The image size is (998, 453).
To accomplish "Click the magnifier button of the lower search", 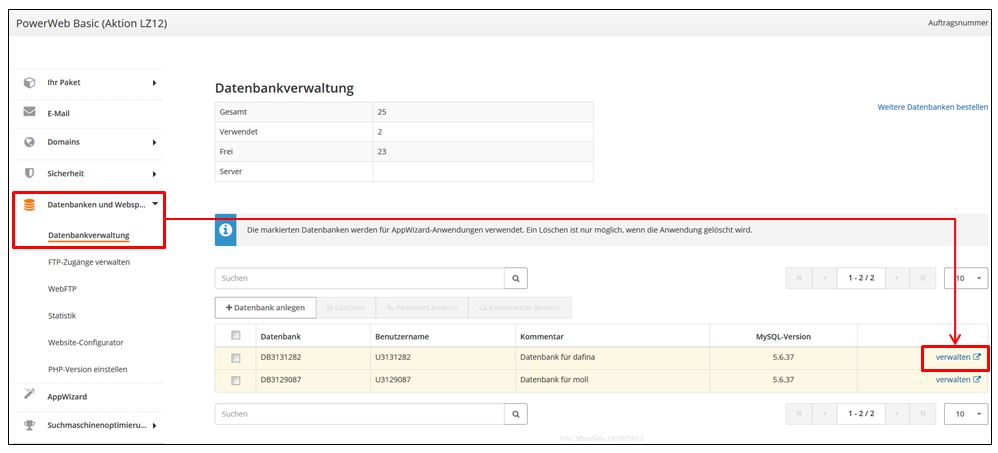I will [516, 414].
